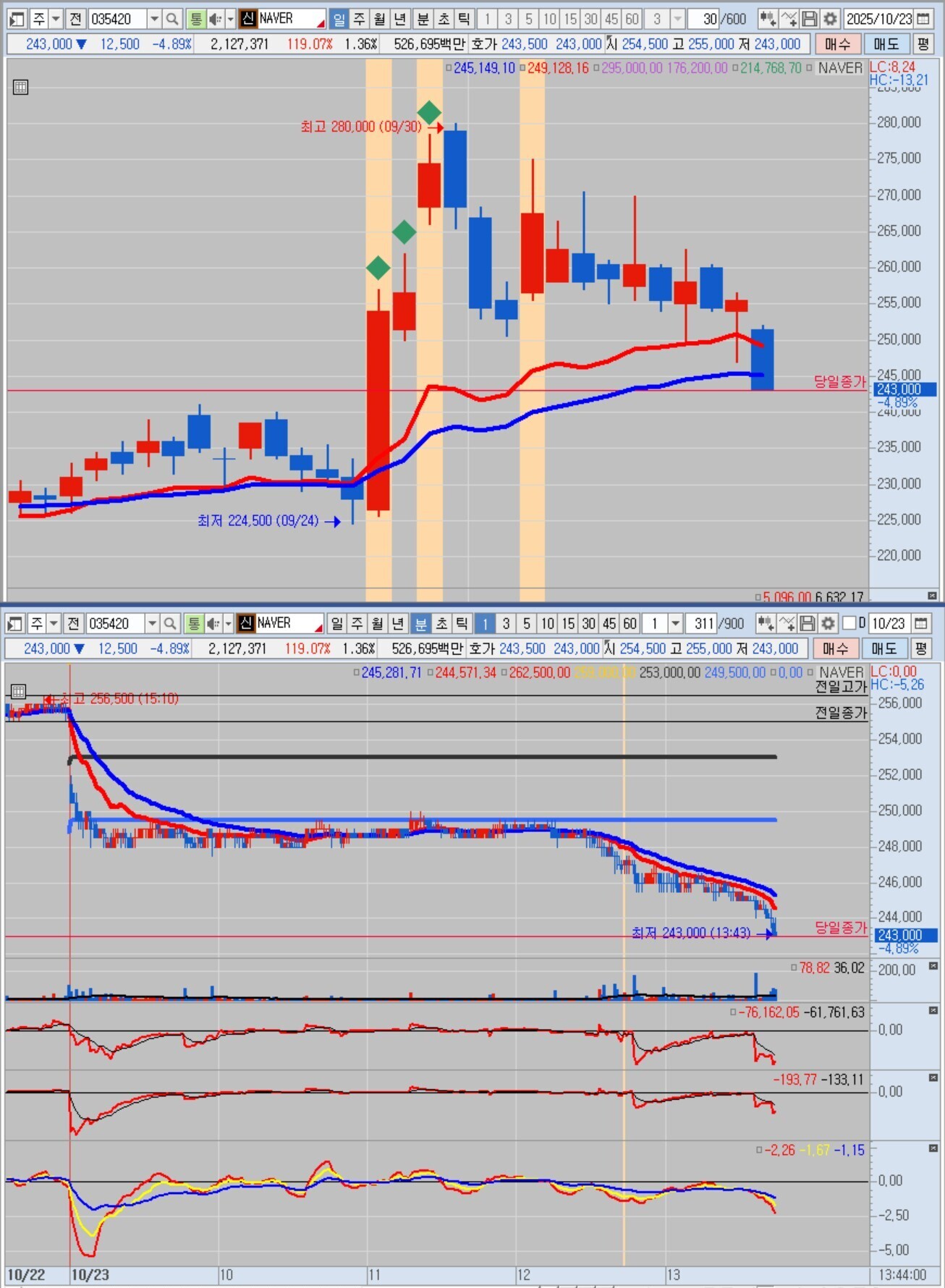This screenshot has width=945, height=1288.
Task: Toggle the D checkbox in bottom chart toolbar
Action: click(x=849, y=623)
